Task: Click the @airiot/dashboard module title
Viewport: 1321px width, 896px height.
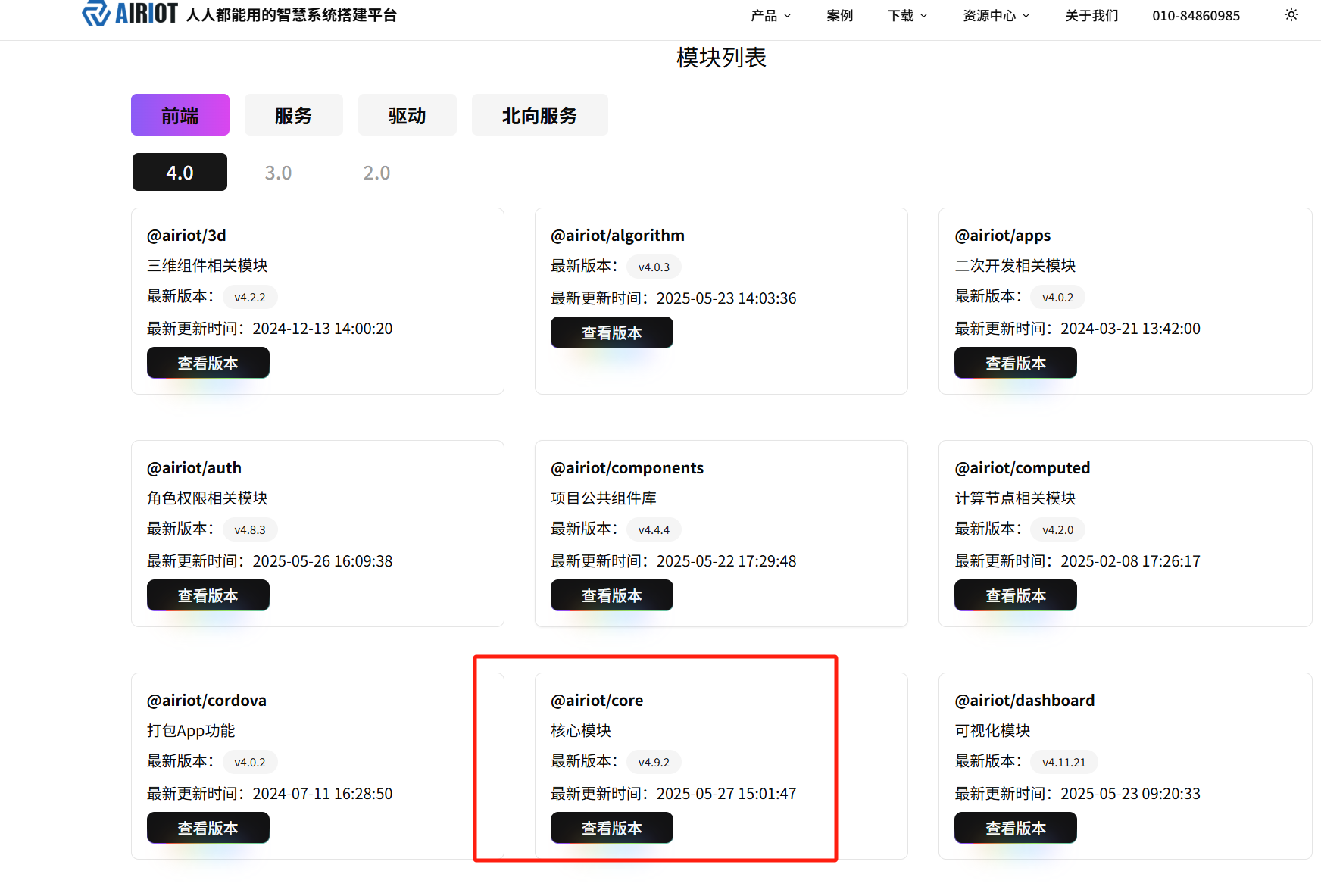Action: 1025,701
